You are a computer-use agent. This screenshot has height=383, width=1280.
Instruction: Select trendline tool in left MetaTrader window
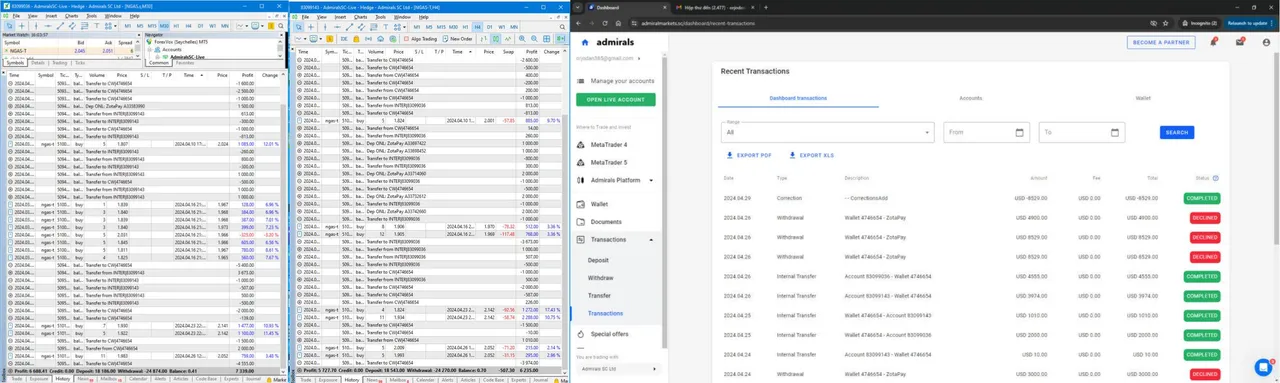click(60, 26)
